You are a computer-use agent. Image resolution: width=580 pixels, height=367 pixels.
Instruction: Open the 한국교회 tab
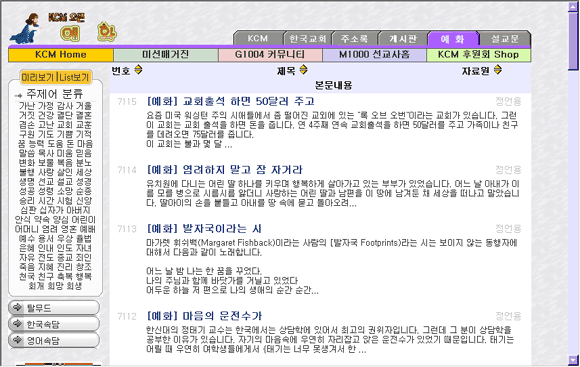pos(308,38)
